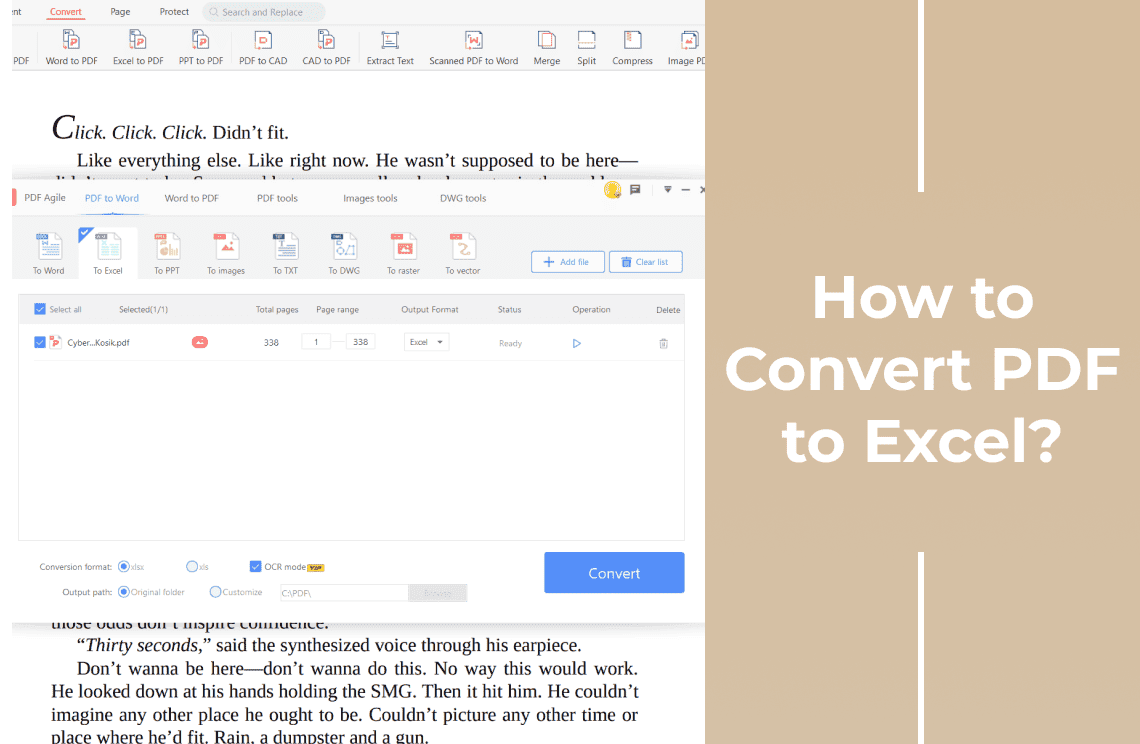
Task: Open the DWG tools tab
Action: (462, 197)
